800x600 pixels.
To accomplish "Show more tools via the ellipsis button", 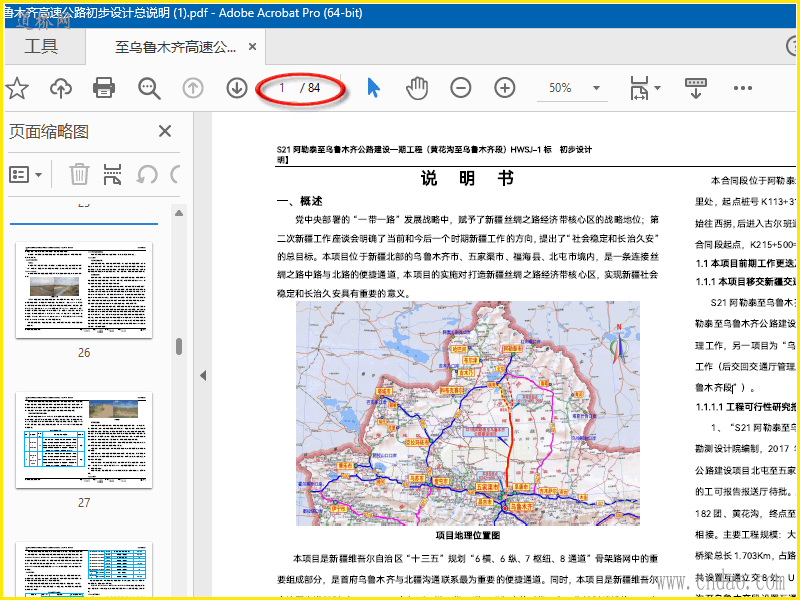I will [x=742, y=88].
